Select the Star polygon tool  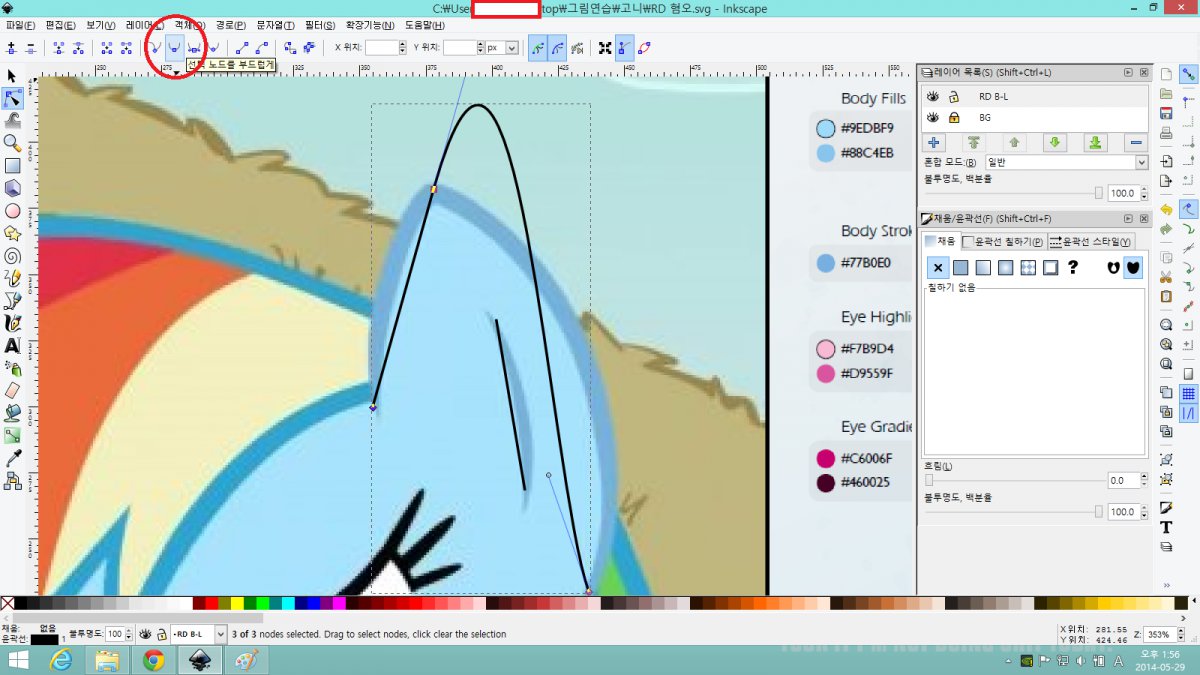point(13,233)
